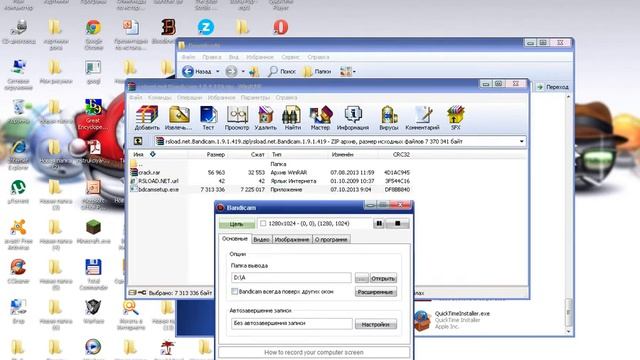Open the Найти (Find) binoculars tool

click(292, 118)
